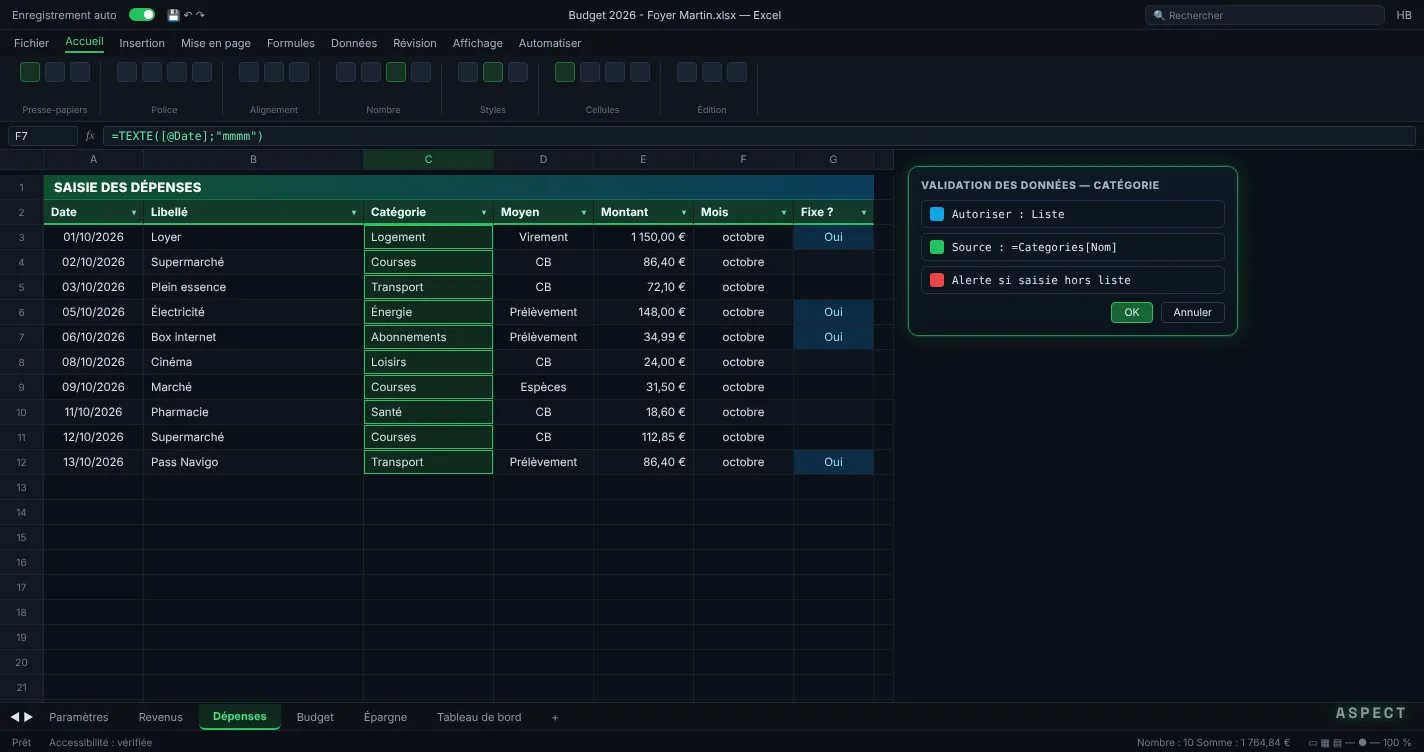Switch to Normal view in status bar

click(x=1313, y=743)
